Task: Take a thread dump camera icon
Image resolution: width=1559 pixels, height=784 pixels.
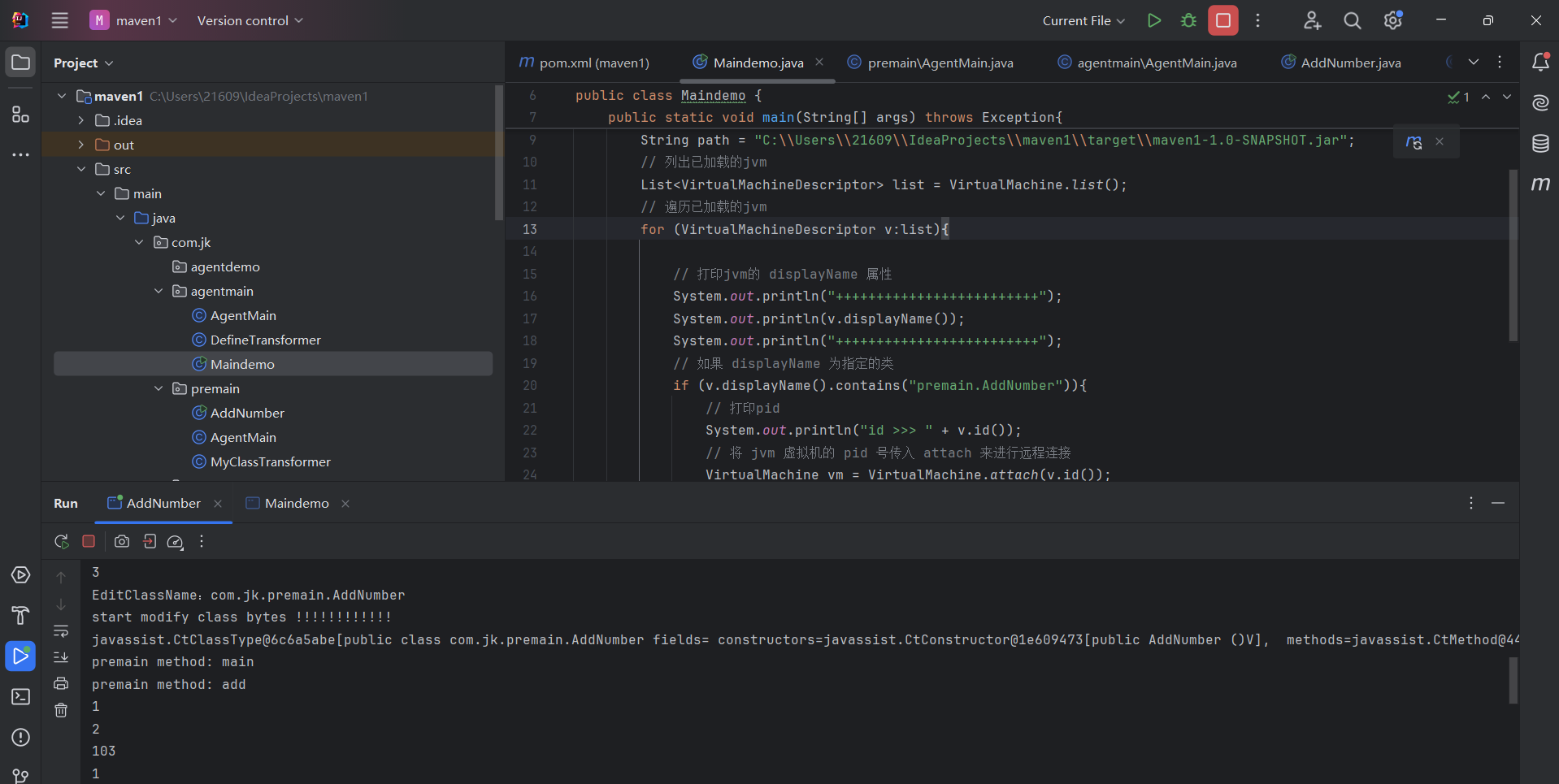Action: (x=122, y=541)
